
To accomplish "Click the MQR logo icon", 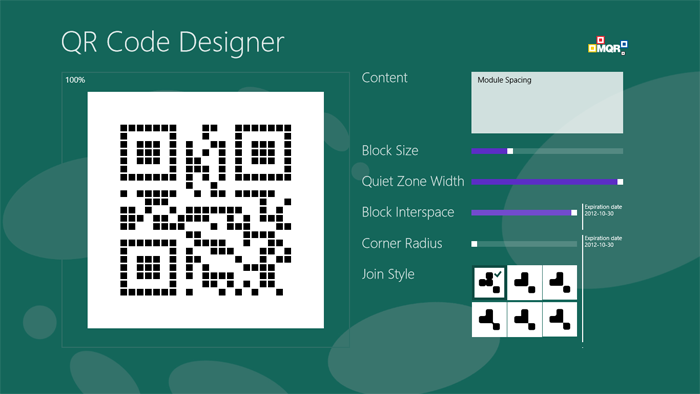I will (x=608, y=46).
